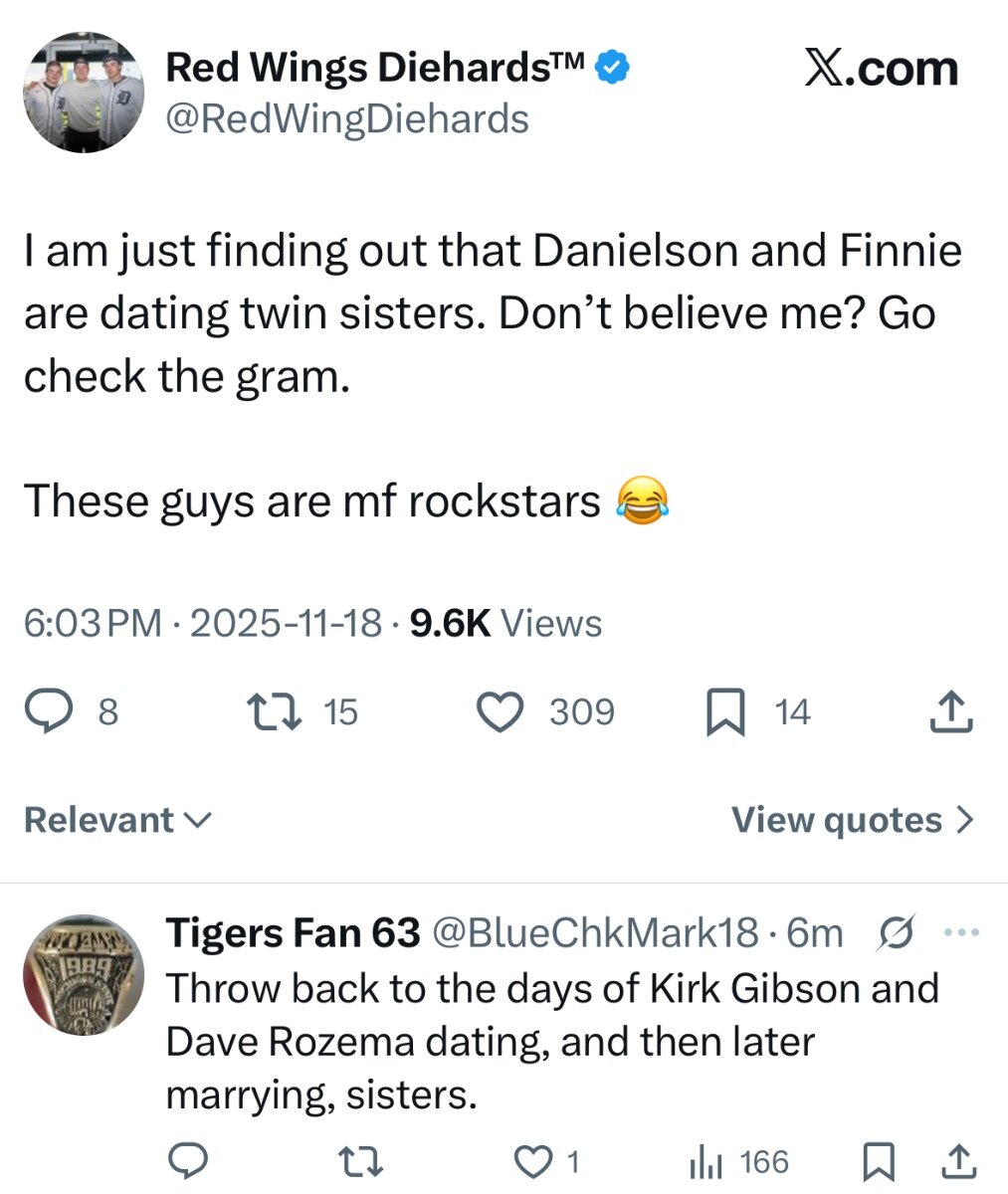Open more options on Tigers Fan 63 reply
The width and height of the screenshot is (1008, 1194).
click(960, 933)
